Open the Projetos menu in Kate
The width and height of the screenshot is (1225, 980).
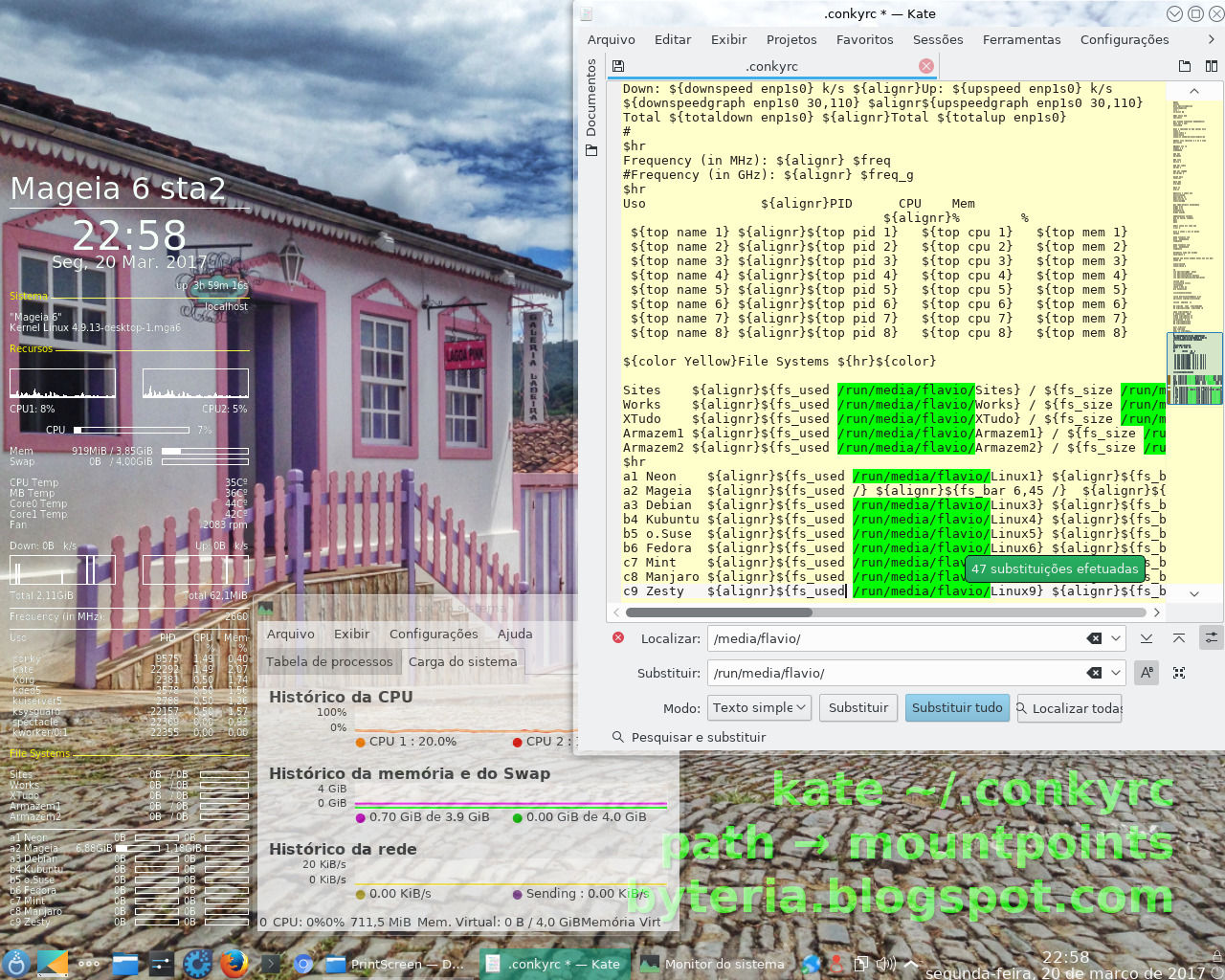pos(791,39)
